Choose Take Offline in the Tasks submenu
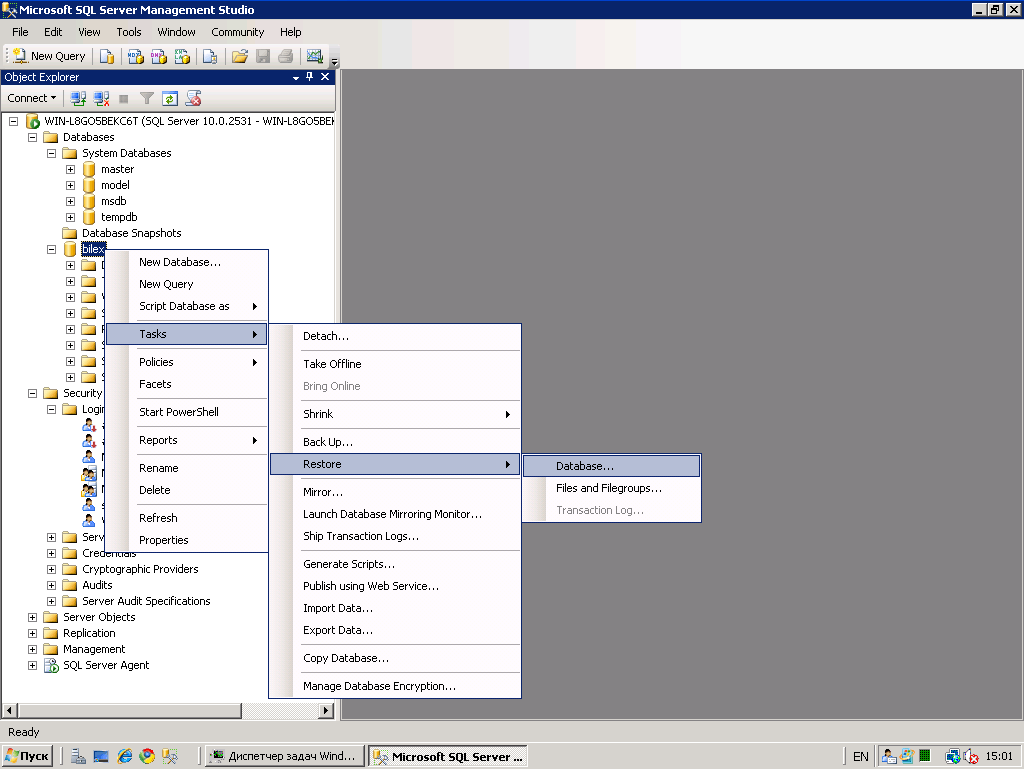1024x769 pixels. [395, 364]
